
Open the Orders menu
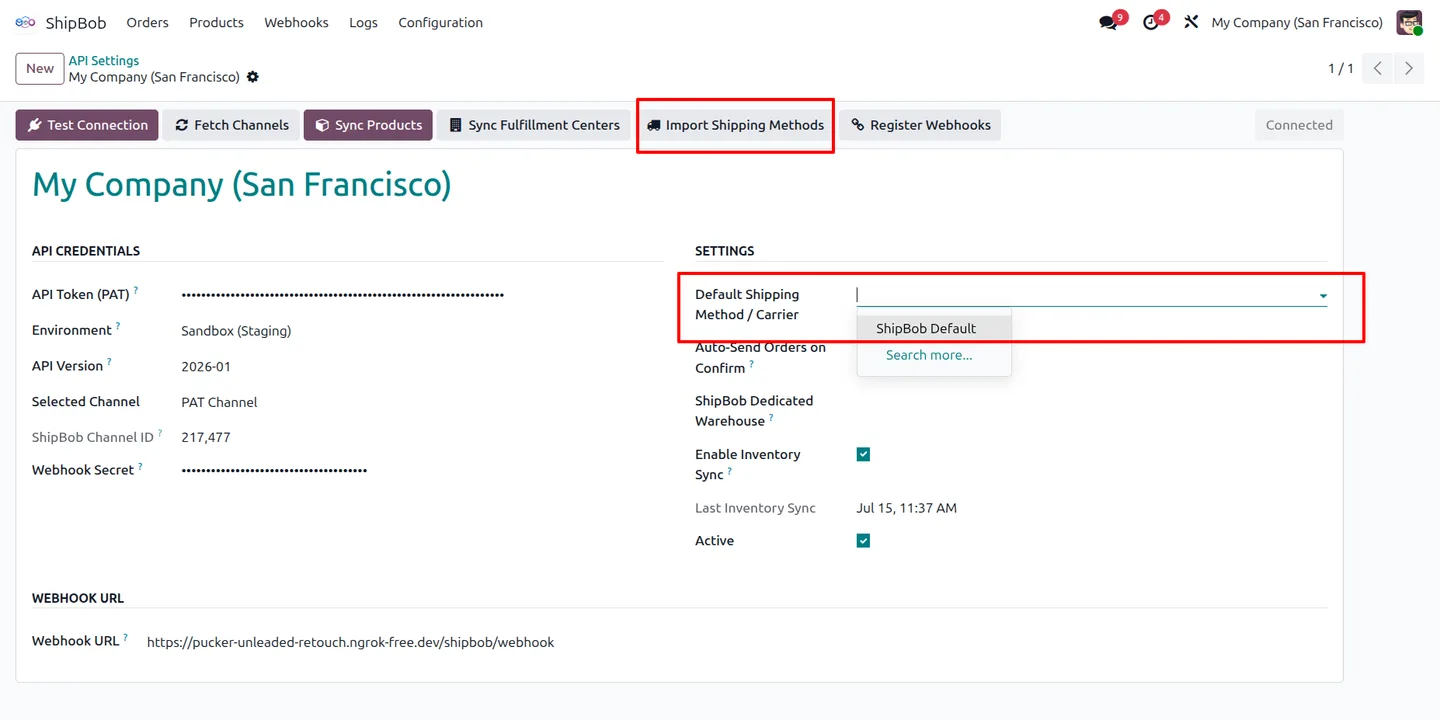pos(147,22)
